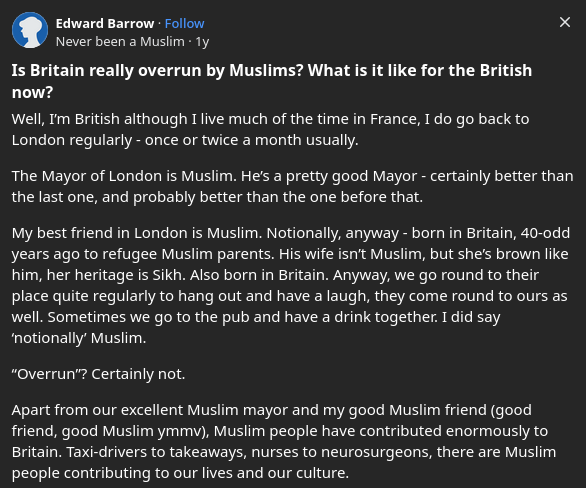Follow Edward Barrow
The width and height of the screenshot is (586, 488).
185,24
